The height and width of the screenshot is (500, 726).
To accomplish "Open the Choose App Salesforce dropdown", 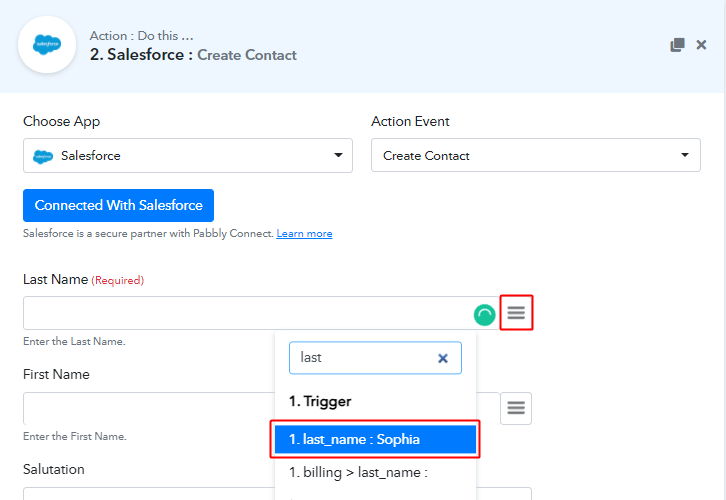I will click(x=188, y=156).
